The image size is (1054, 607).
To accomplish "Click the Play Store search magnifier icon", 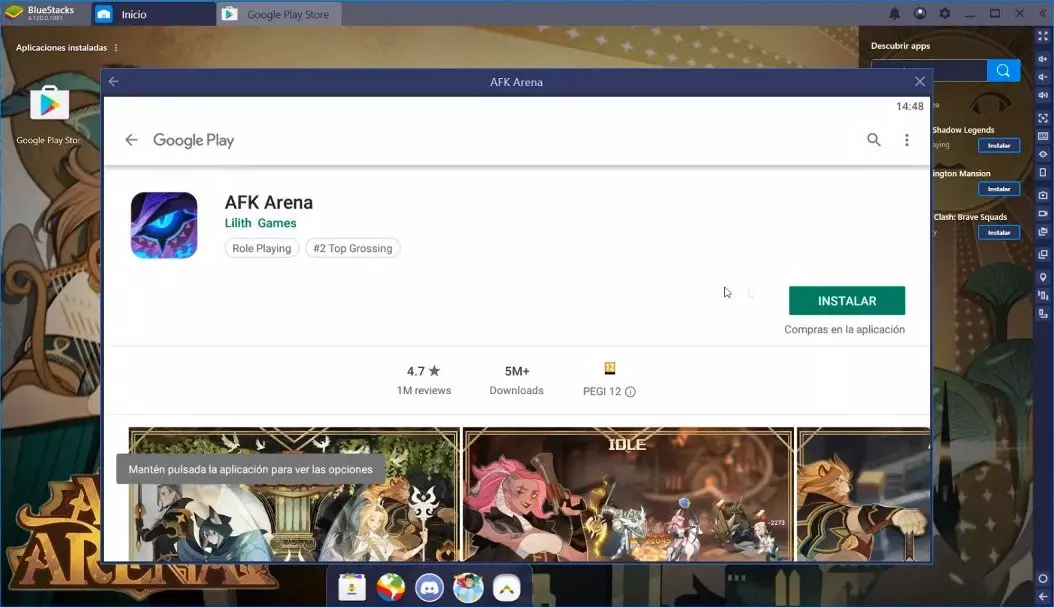I will 874,140.
